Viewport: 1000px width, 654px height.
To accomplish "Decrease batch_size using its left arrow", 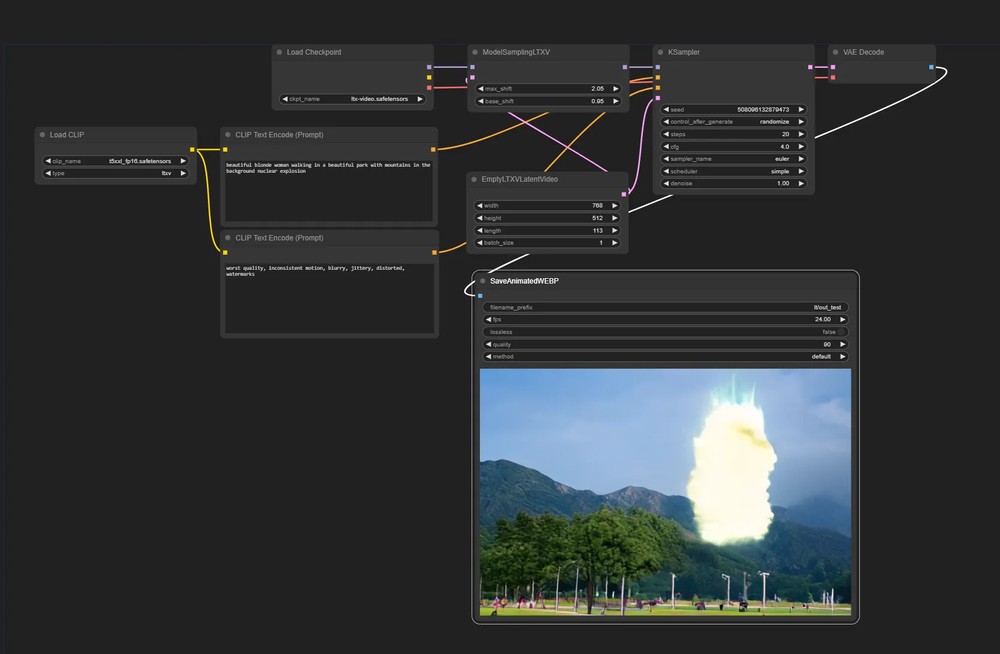I will coord(480,242).
